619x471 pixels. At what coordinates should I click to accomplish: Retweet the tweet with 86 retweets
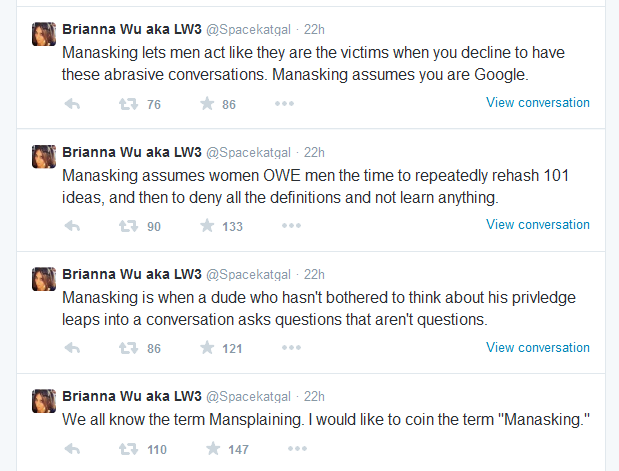(x=128, y=348)
